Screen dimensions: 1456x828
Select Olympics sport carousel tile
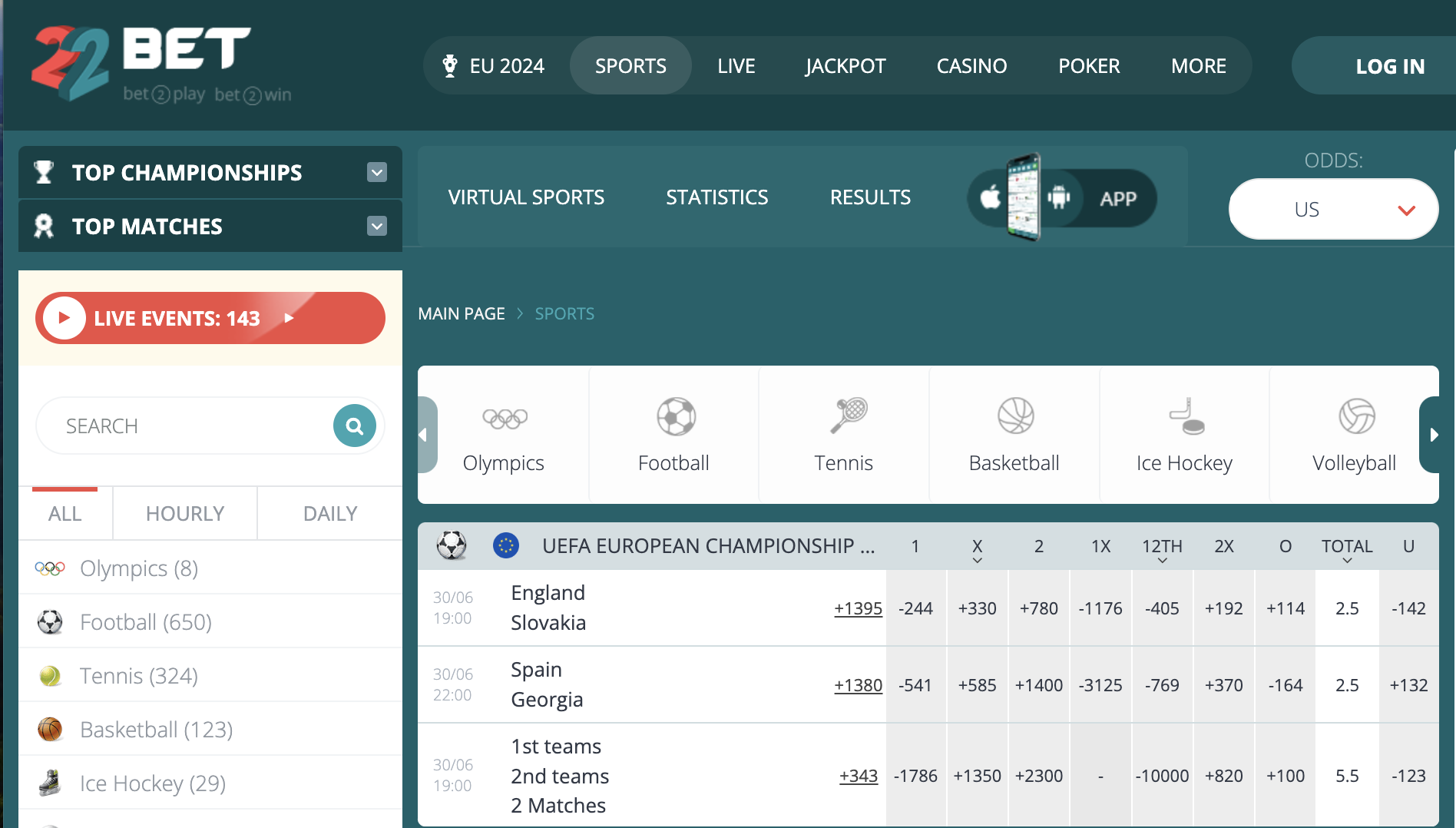504,435
